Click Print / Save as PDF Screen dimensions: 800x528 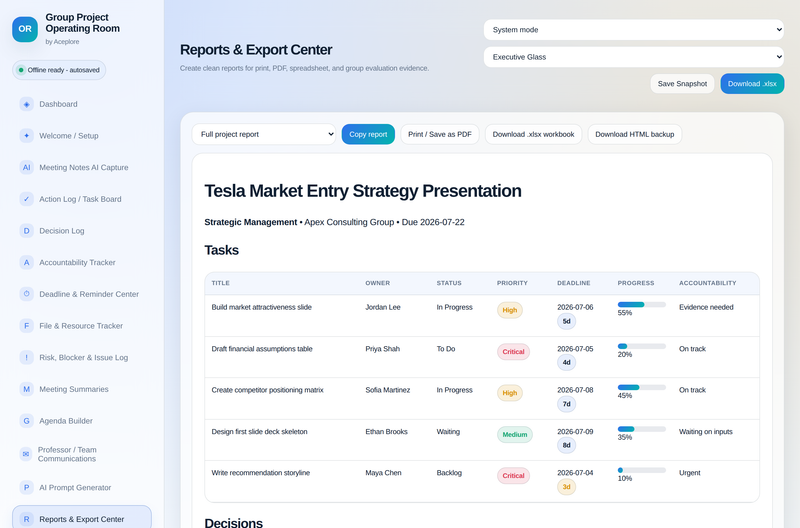click(x=440, y=134)
